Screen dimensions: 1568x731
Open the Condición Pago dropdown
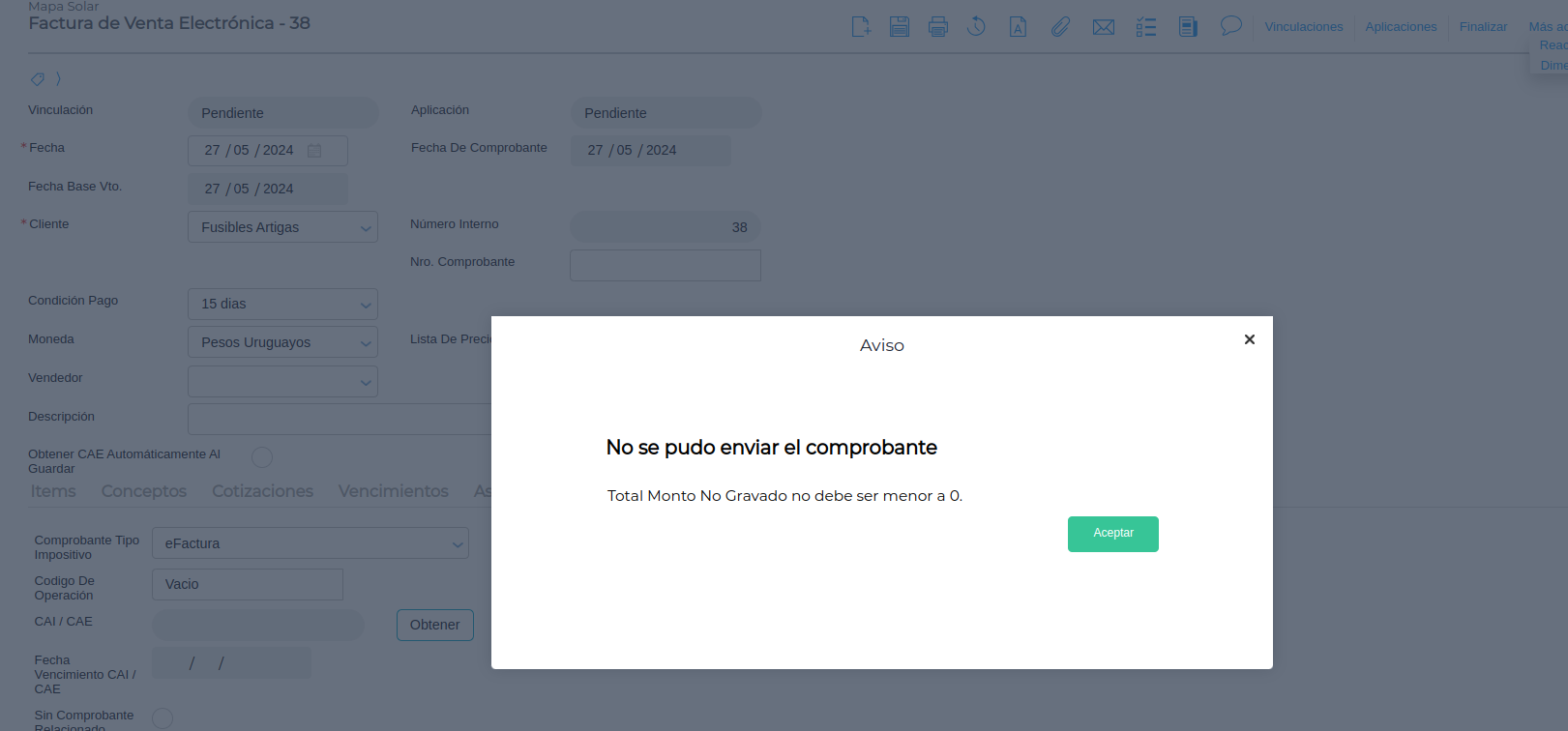click(x=282, y=304)
